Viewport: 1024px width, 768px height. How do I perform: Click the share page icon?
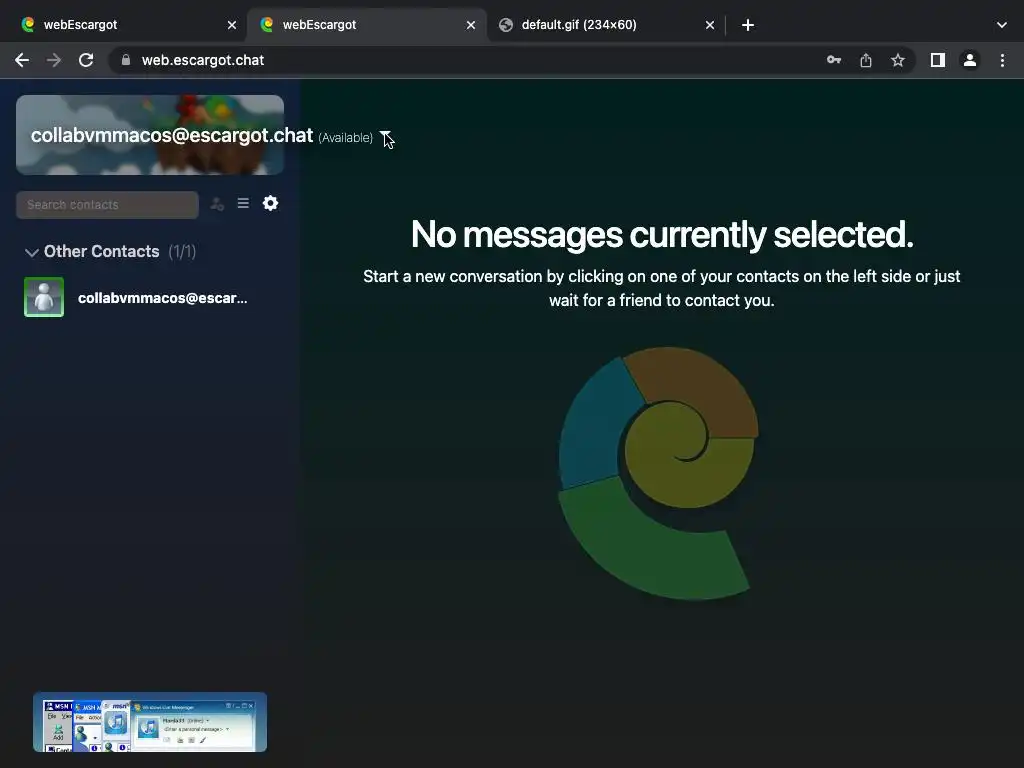pos(866,60)
